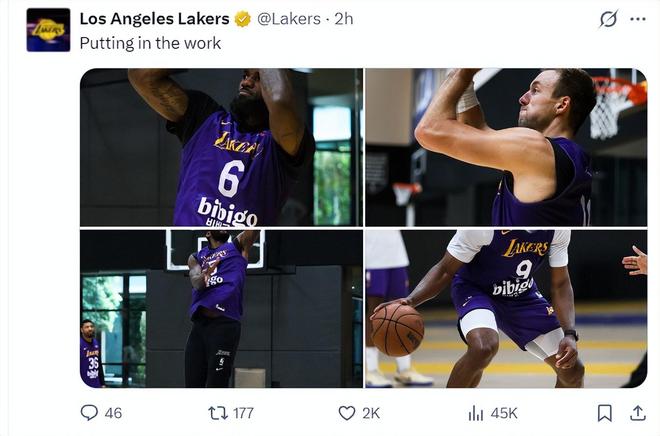660x436 pixels.
Task: Reply to the Lakers tweet
Action: 89,412
